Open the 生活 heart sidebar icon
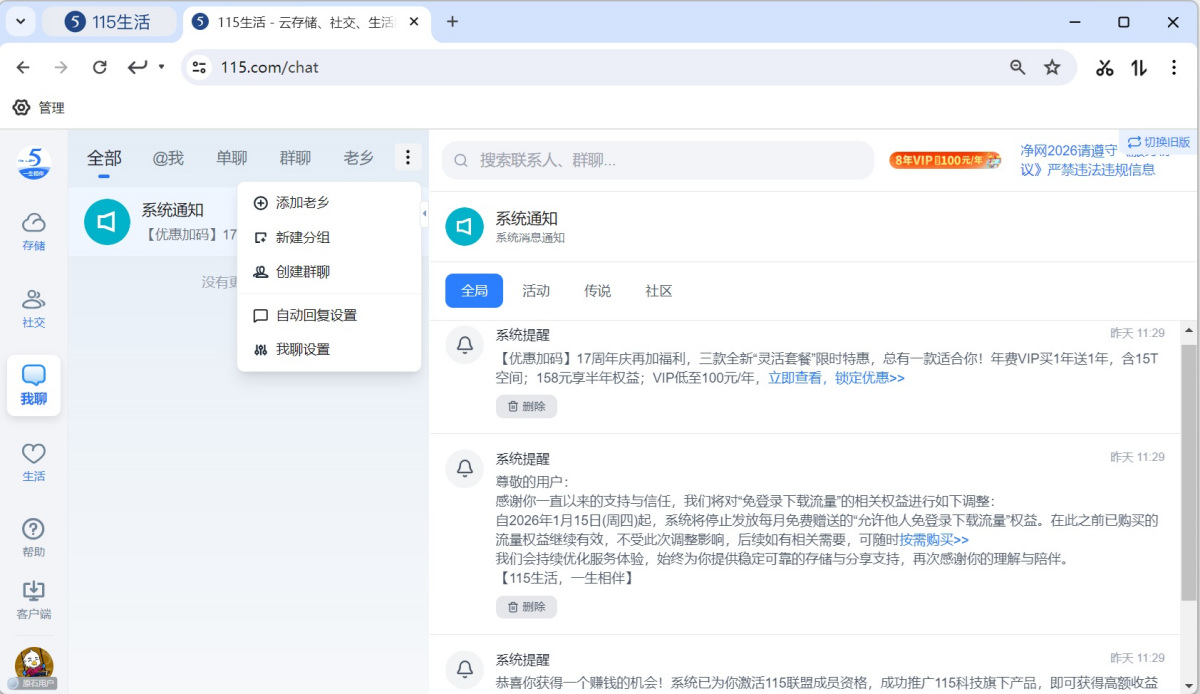Screen dimensions: 1200x694 coord(34,462)
